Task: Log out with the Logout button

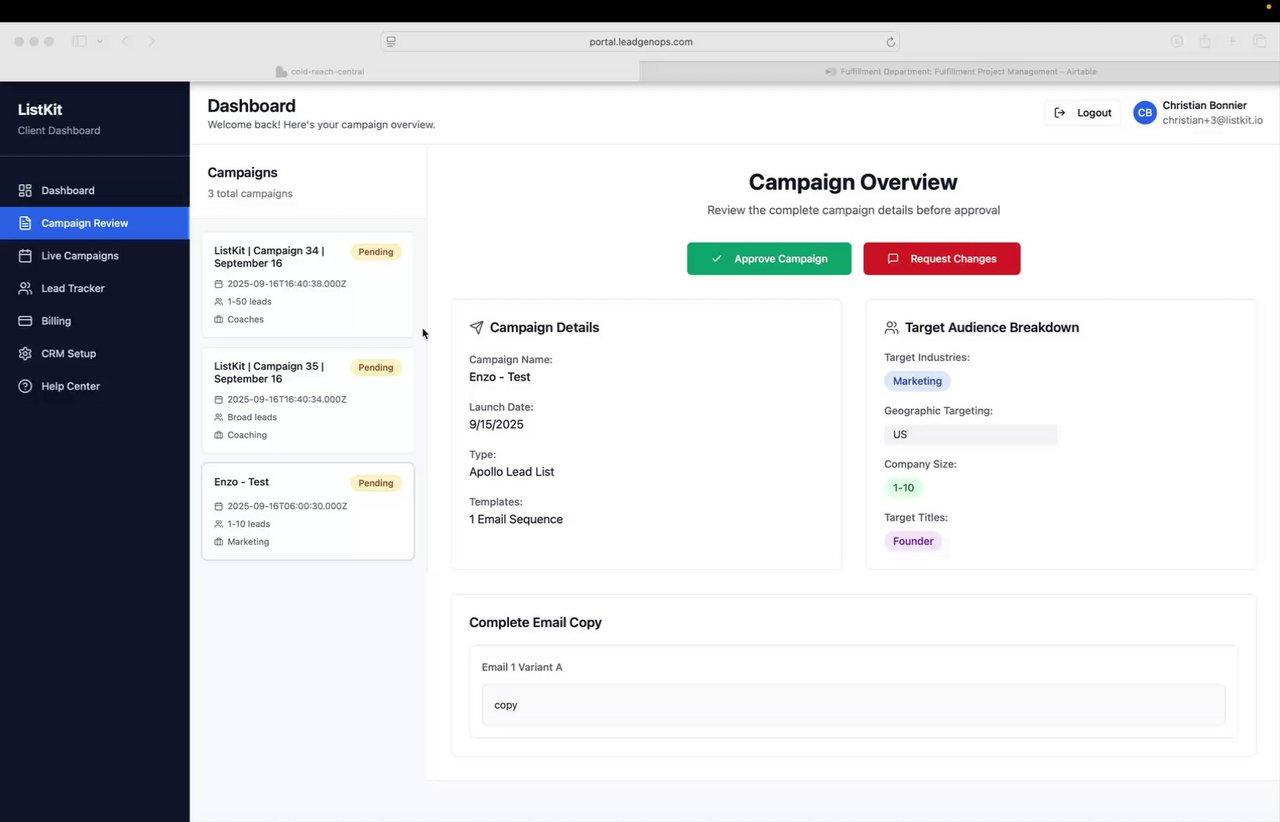Action: click(1083, 113)
